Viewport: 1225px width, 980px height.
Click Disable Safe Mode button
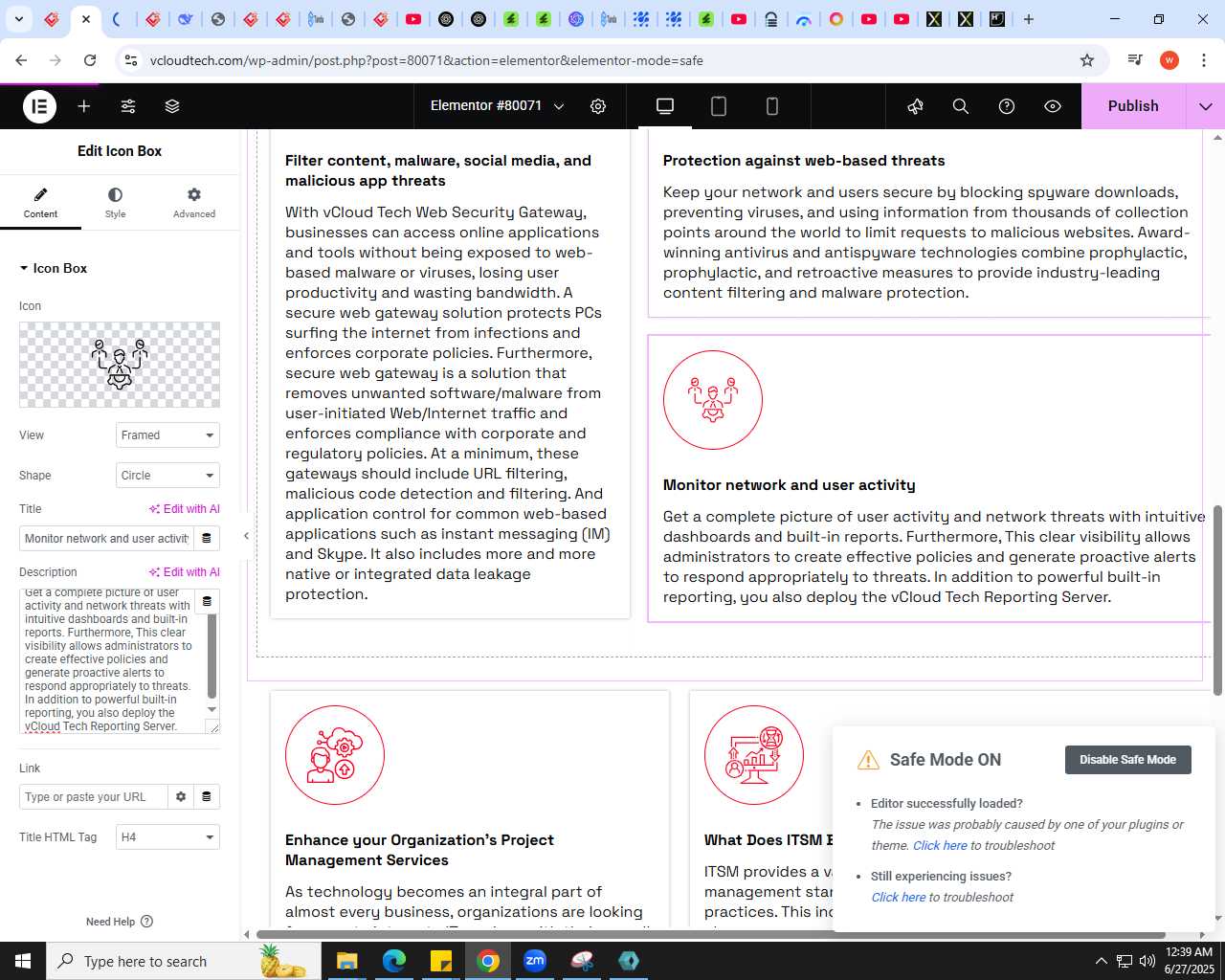coord(1127,760)
